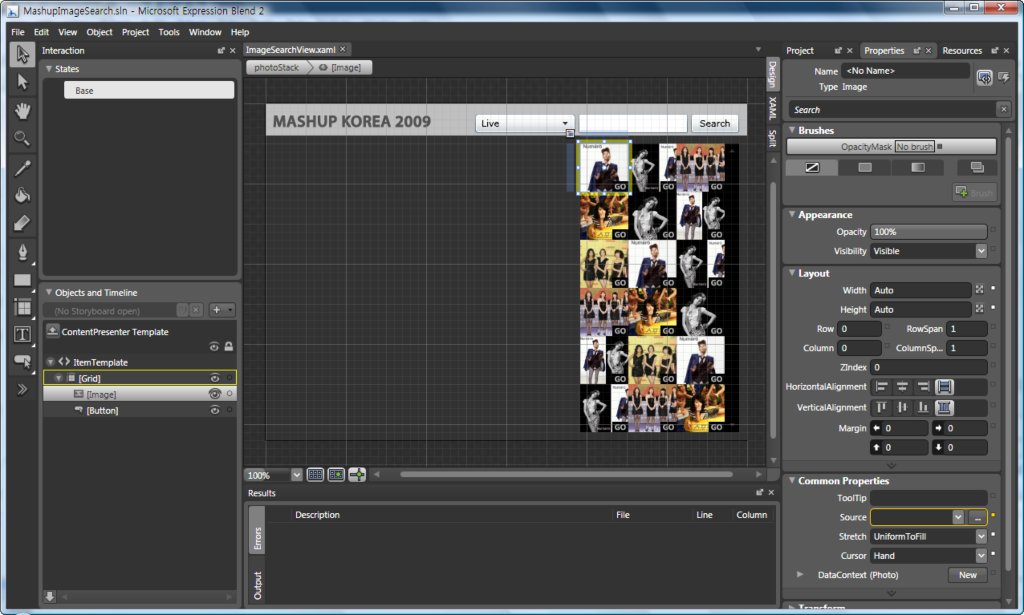Expand the DataContext (Photo) property
1024x615 pixels.
(800, 575)
